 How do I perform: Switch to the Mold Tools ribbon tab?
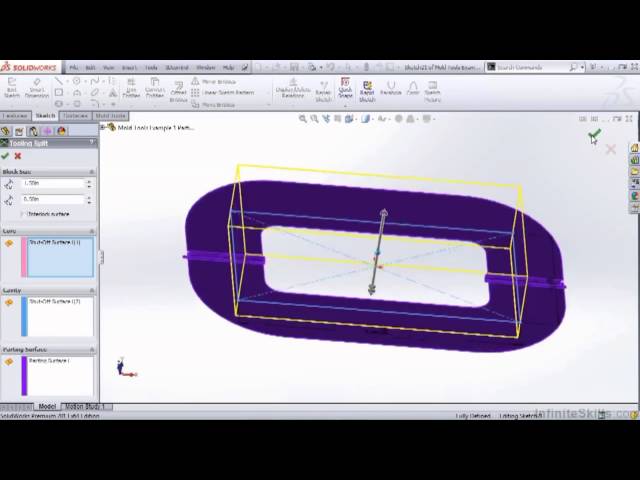[x=110, y=116]
